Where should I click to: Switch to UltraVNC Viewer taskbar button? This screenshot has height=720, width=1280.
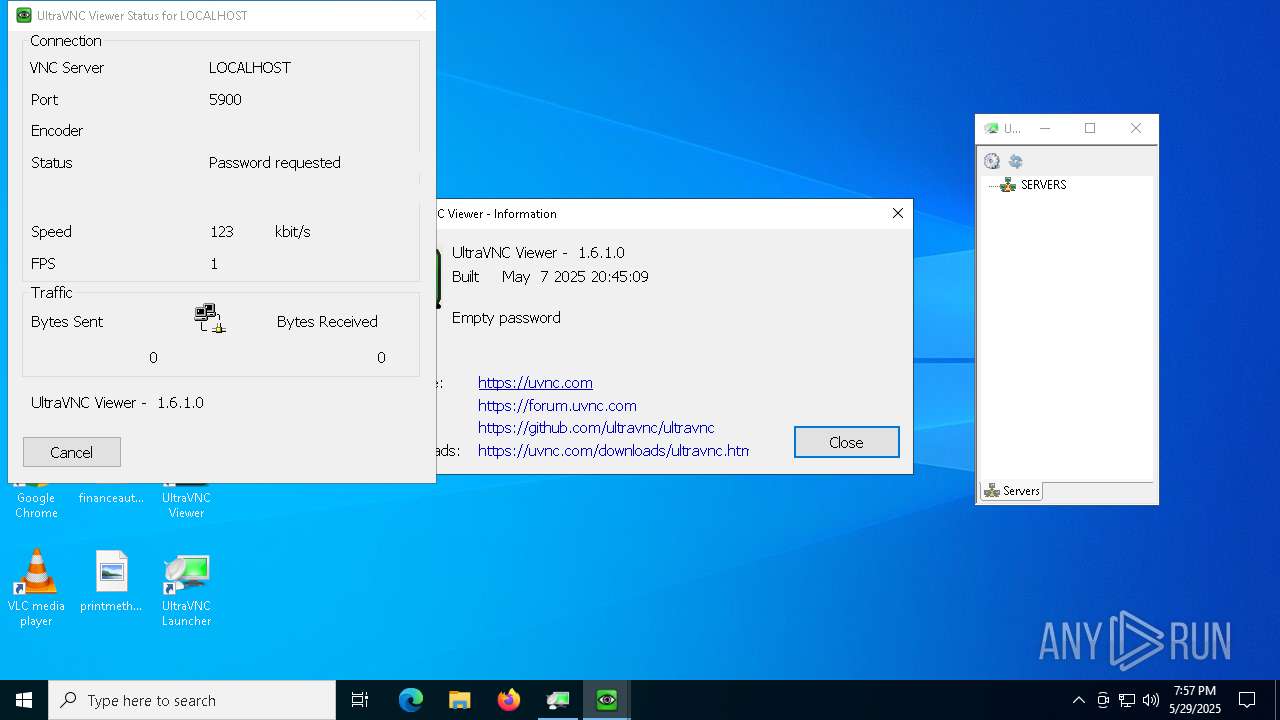click(606, 700)
